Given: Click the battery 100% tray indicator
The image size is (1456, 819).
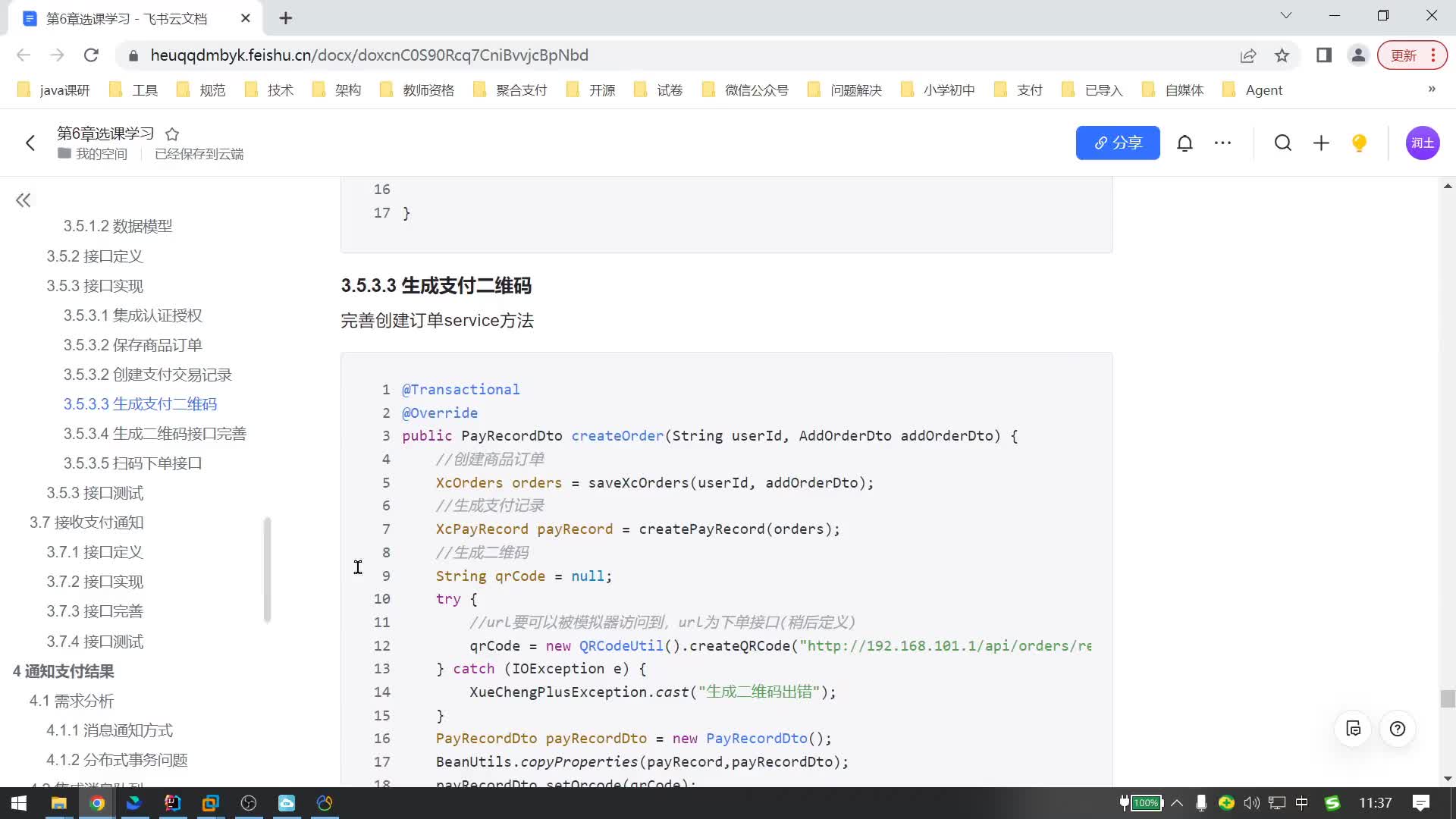Looking at the screenshot, I should click(1145, 803).
